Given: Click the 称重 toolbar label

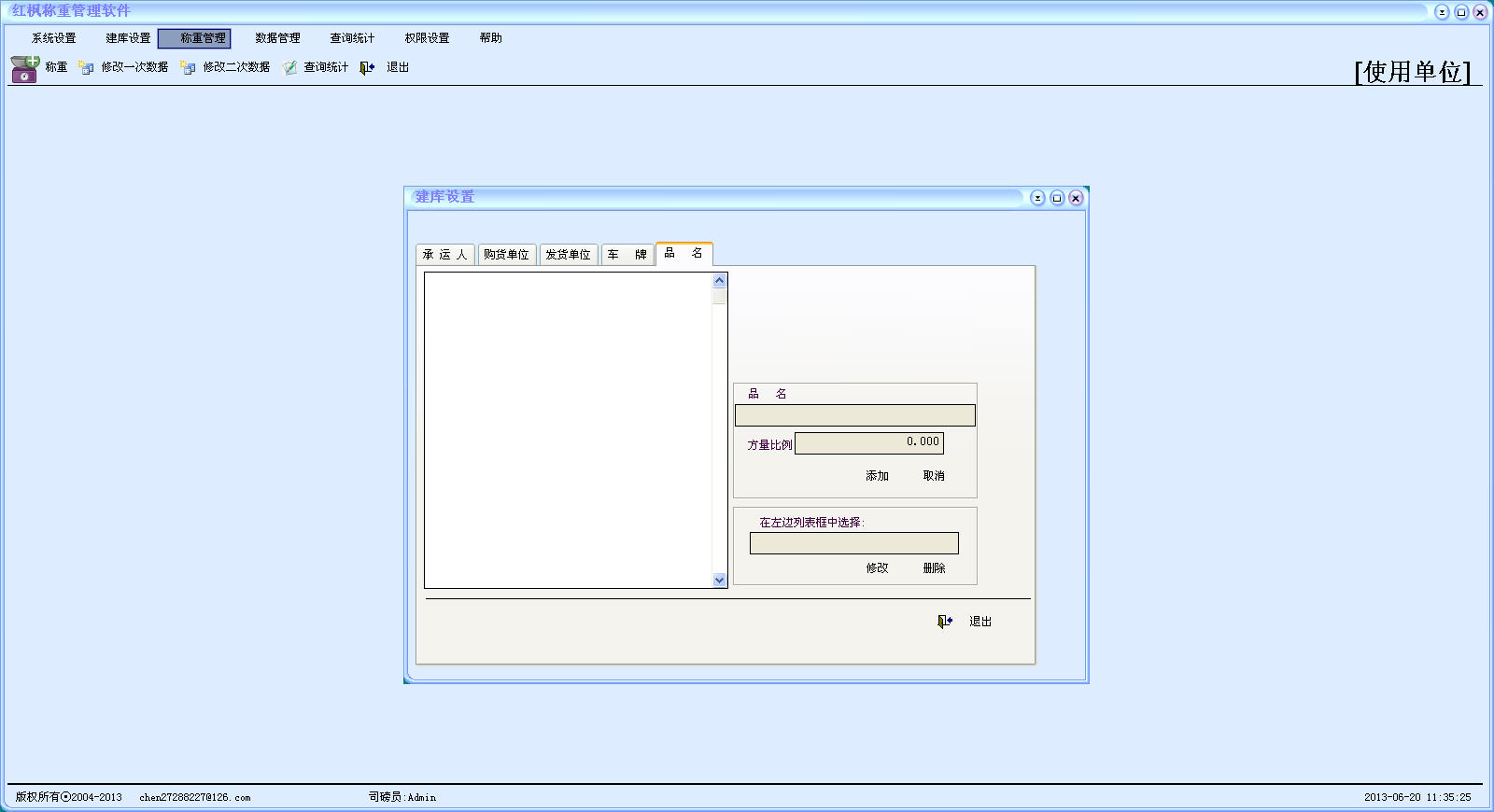Looking at the screenshot, I should click(x=56, y=67).
